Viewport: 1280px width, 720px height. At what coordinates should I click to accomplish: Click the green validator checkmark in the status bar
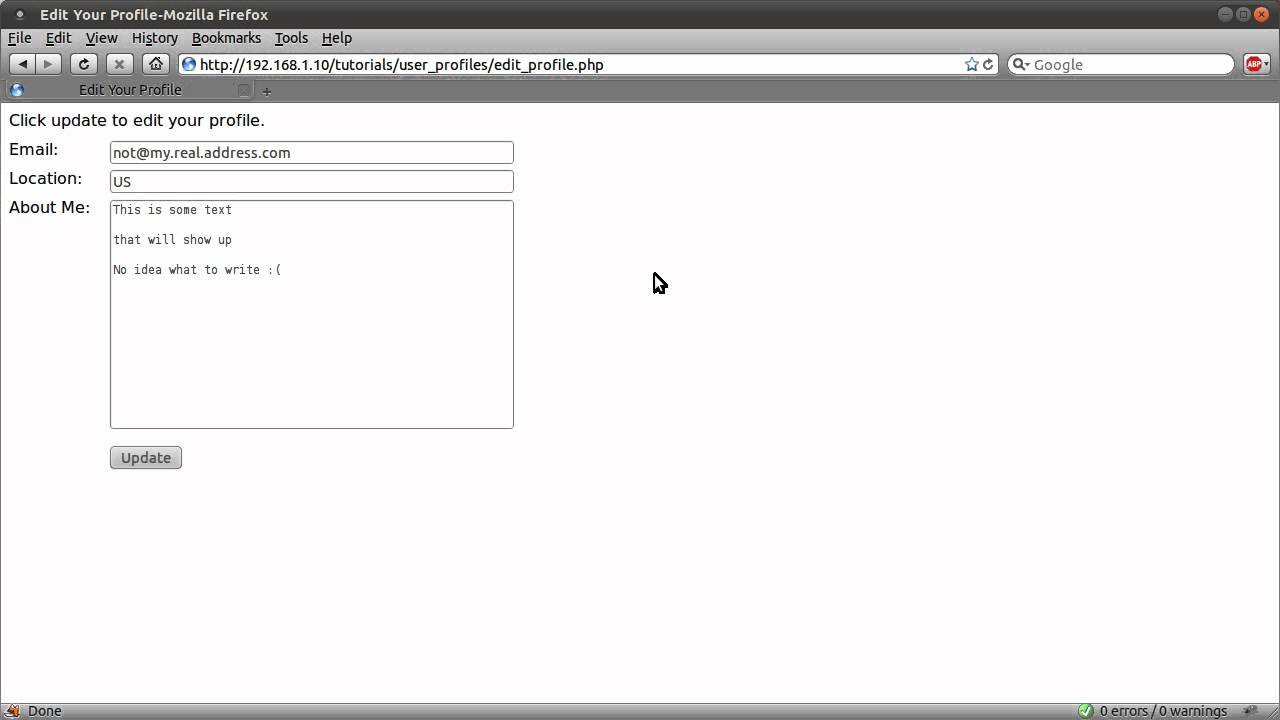coord(1086,711)
